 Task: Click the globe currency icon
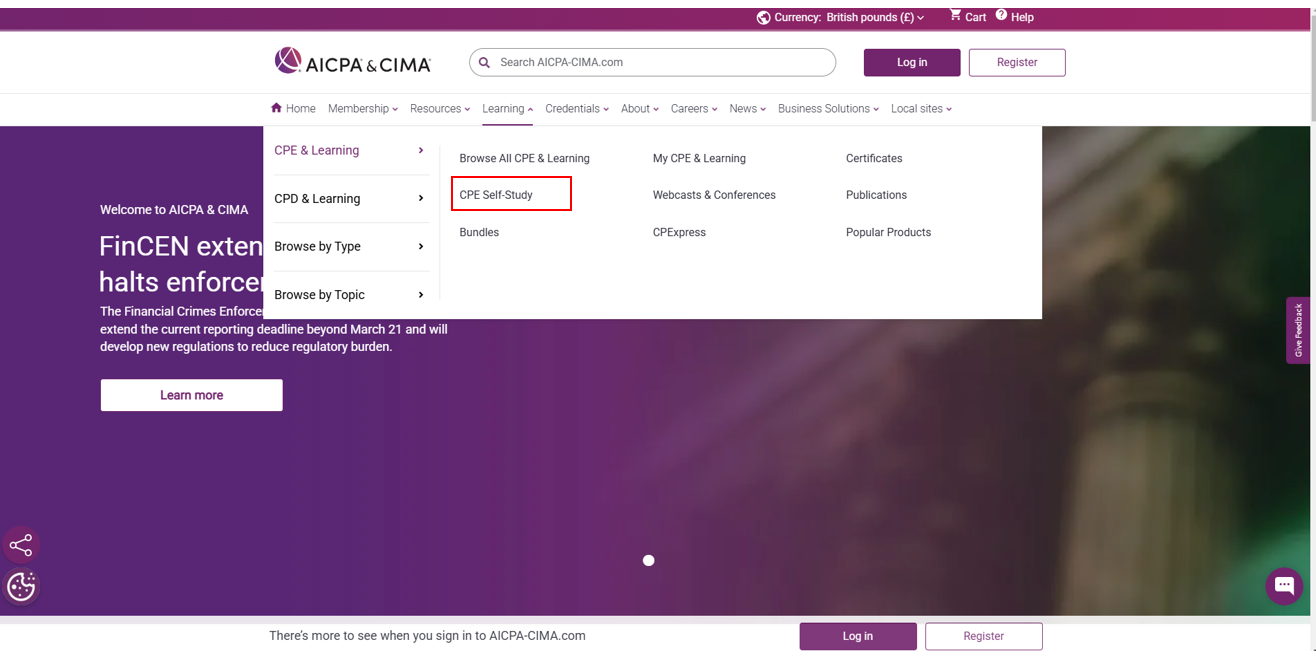(x=763, y=17)
